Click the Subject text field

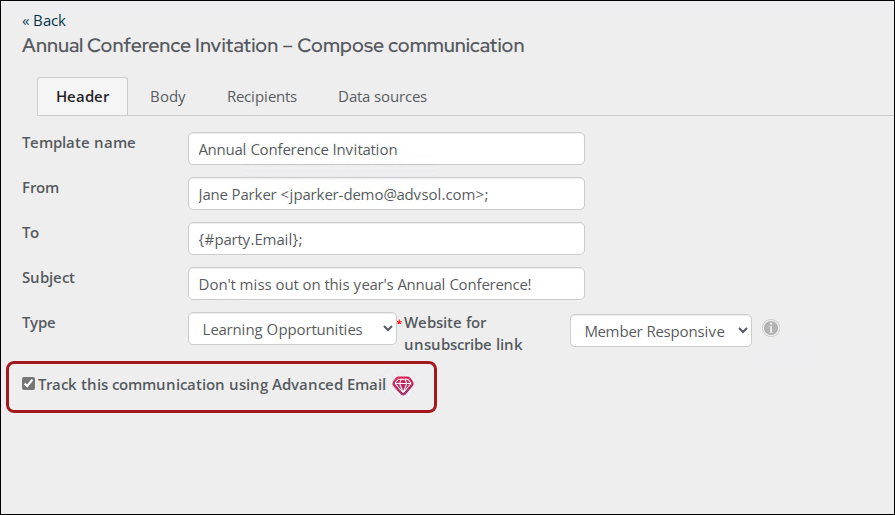(386, 284)
